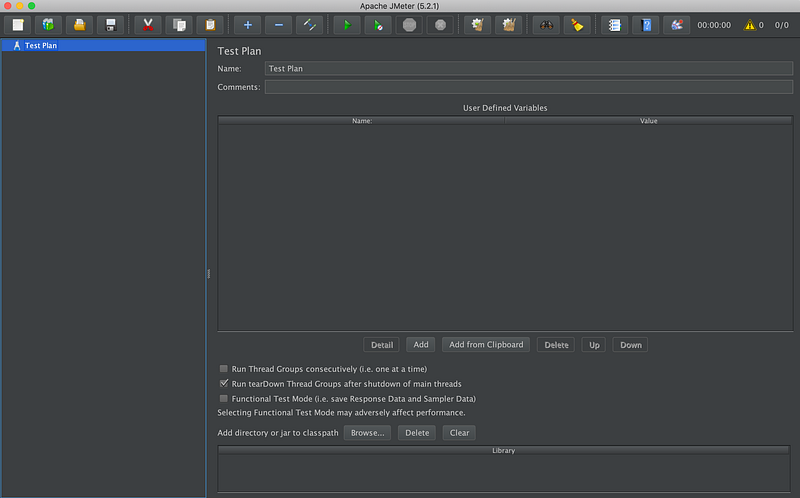Enable Run Thread Groups consecutively checkbox
This screenshot has height=498, width=800.
point(224,368)
